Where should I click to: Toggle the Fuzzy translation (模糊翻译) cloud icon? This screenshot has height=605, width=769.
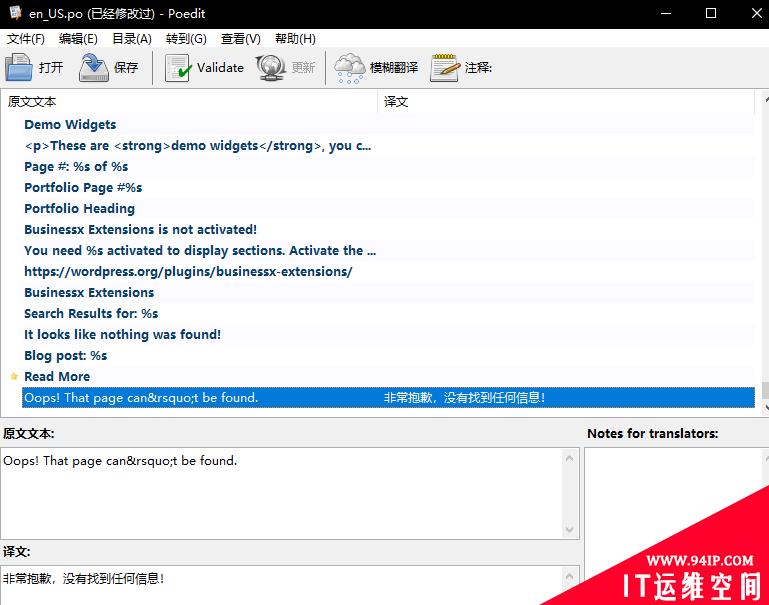[x=350, y=68]
